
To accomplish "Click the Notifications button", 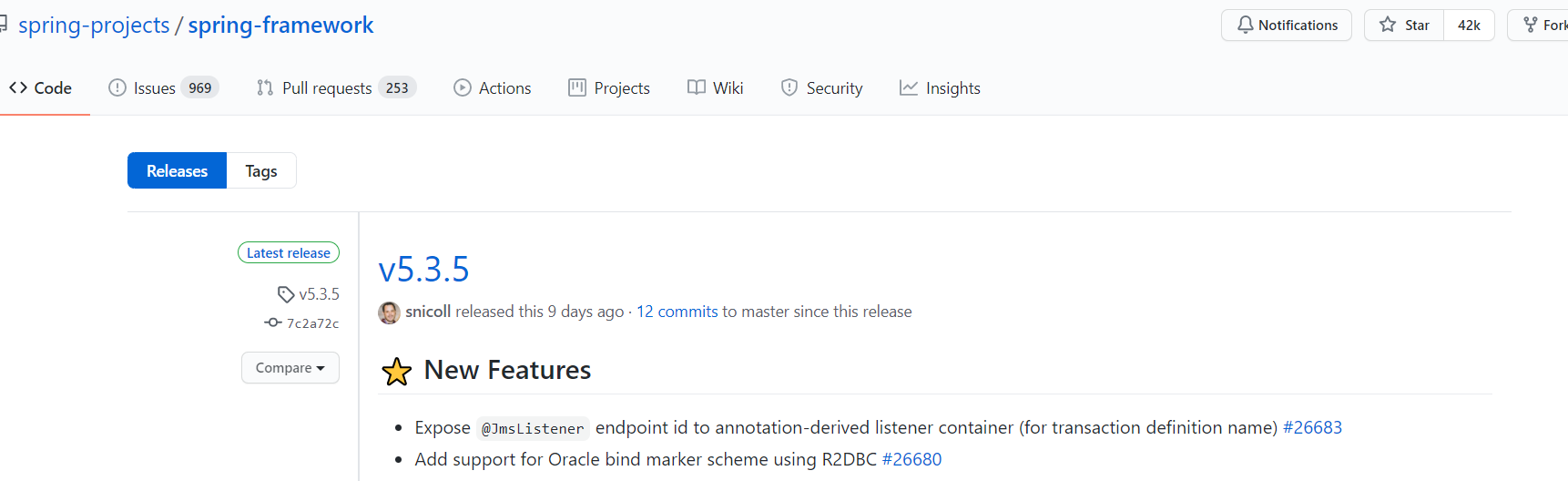I will point(1286,26).
